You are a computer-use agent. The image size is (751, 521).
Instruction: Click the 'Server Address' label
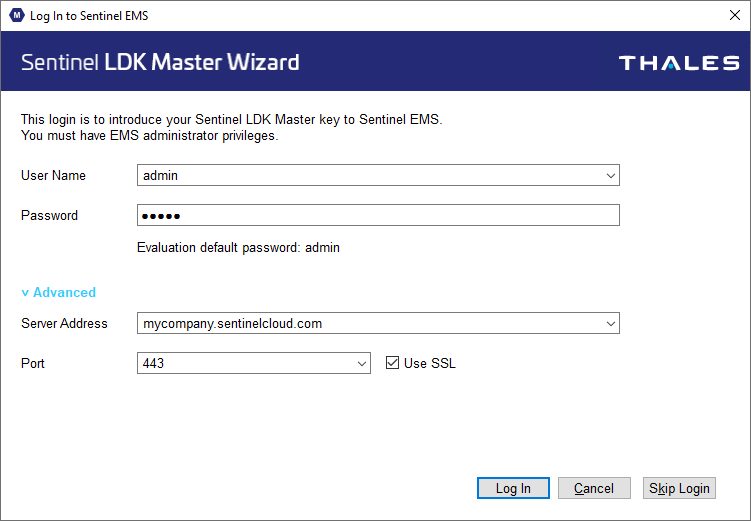pyautogui.click(x=64, y=324)
